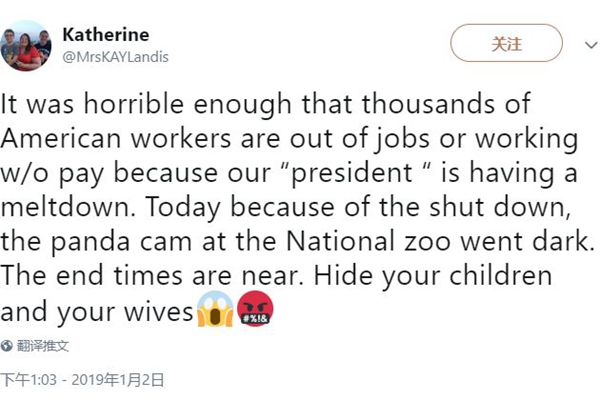Click the text "and your wives"
Screen dimensions: 600x401
click(96, 313)
